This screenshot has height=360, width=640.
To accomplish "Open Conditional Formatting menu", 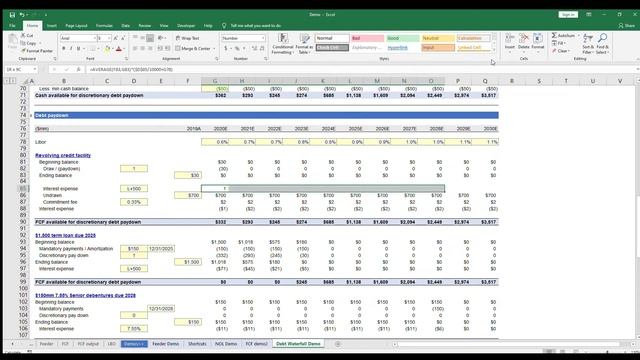I will click(x=282, y=44).
